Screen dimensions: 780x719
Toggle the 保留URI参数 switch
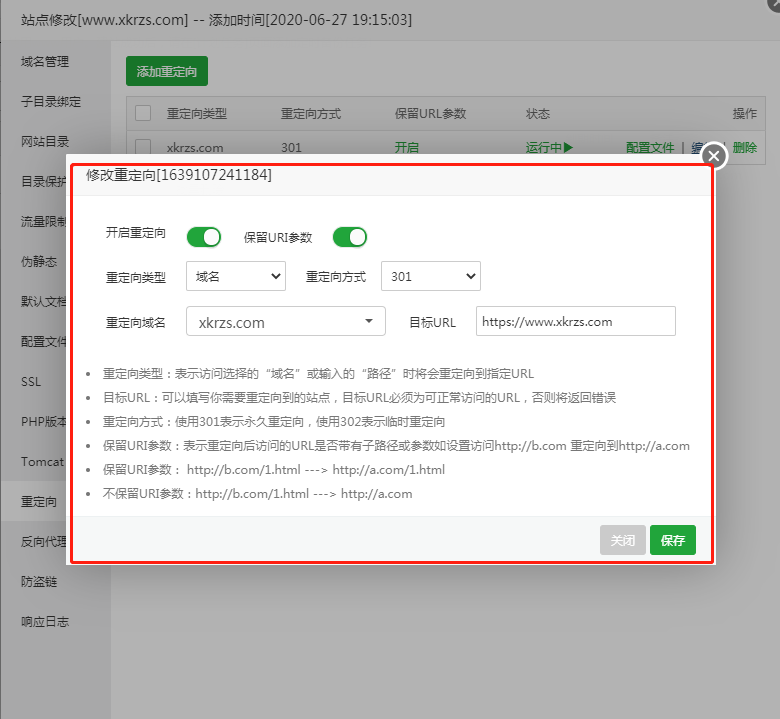coord(350,237)
